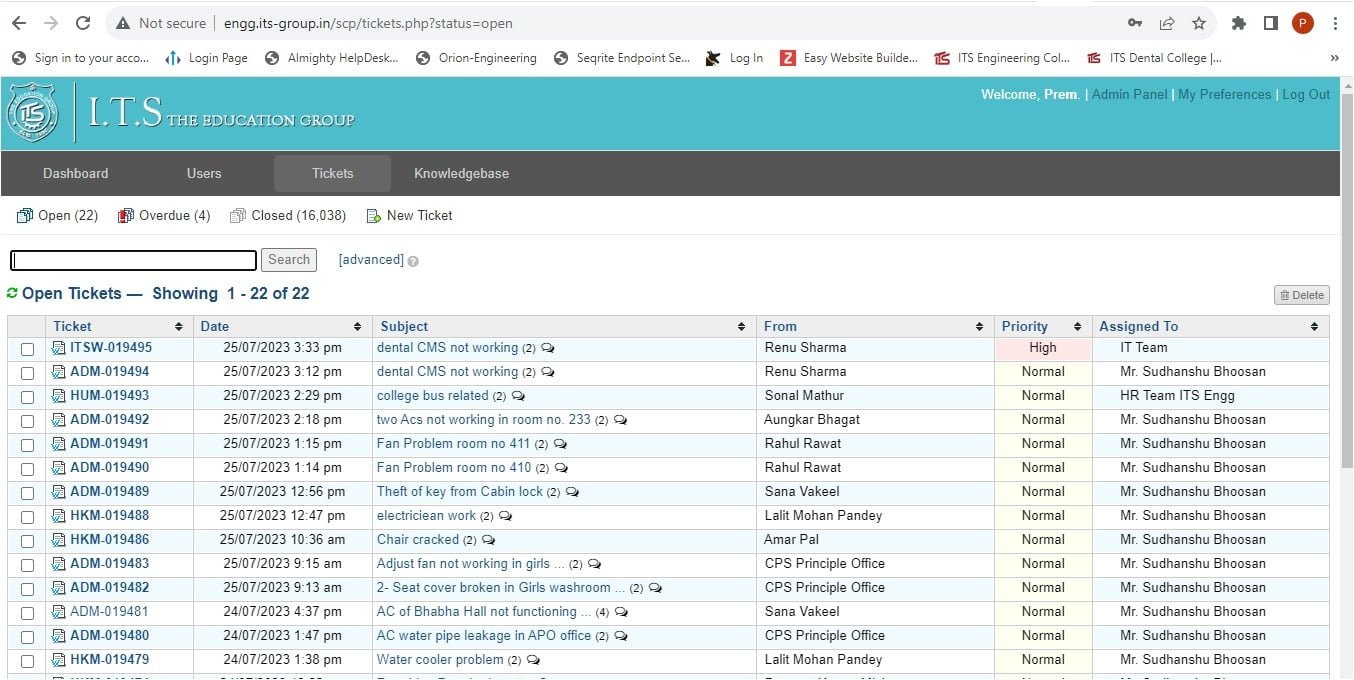Image resolution: width=1354 pixels, height=680 pixels.
Task: Switch to the Tickets tab
Action: coord(332,173)
